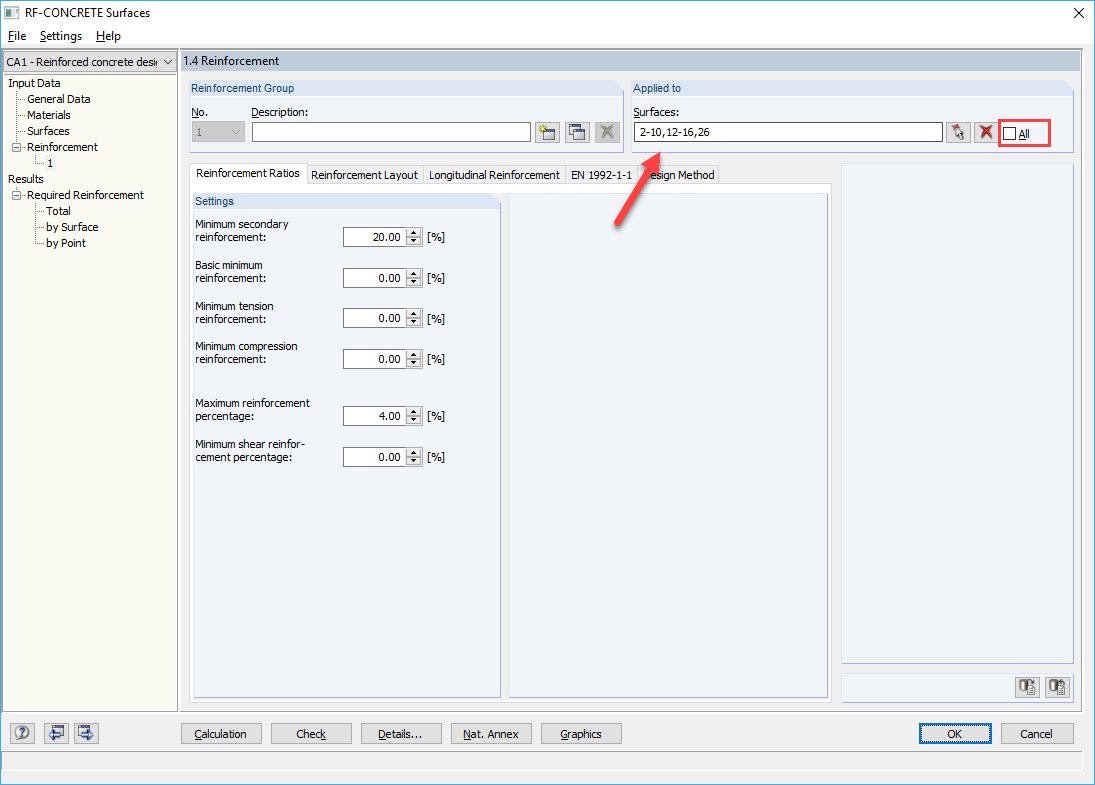Decrease minimum tension reinforcement value
Image resolution: width=1095 pixels, height=785 pixels.
[414, 323]
